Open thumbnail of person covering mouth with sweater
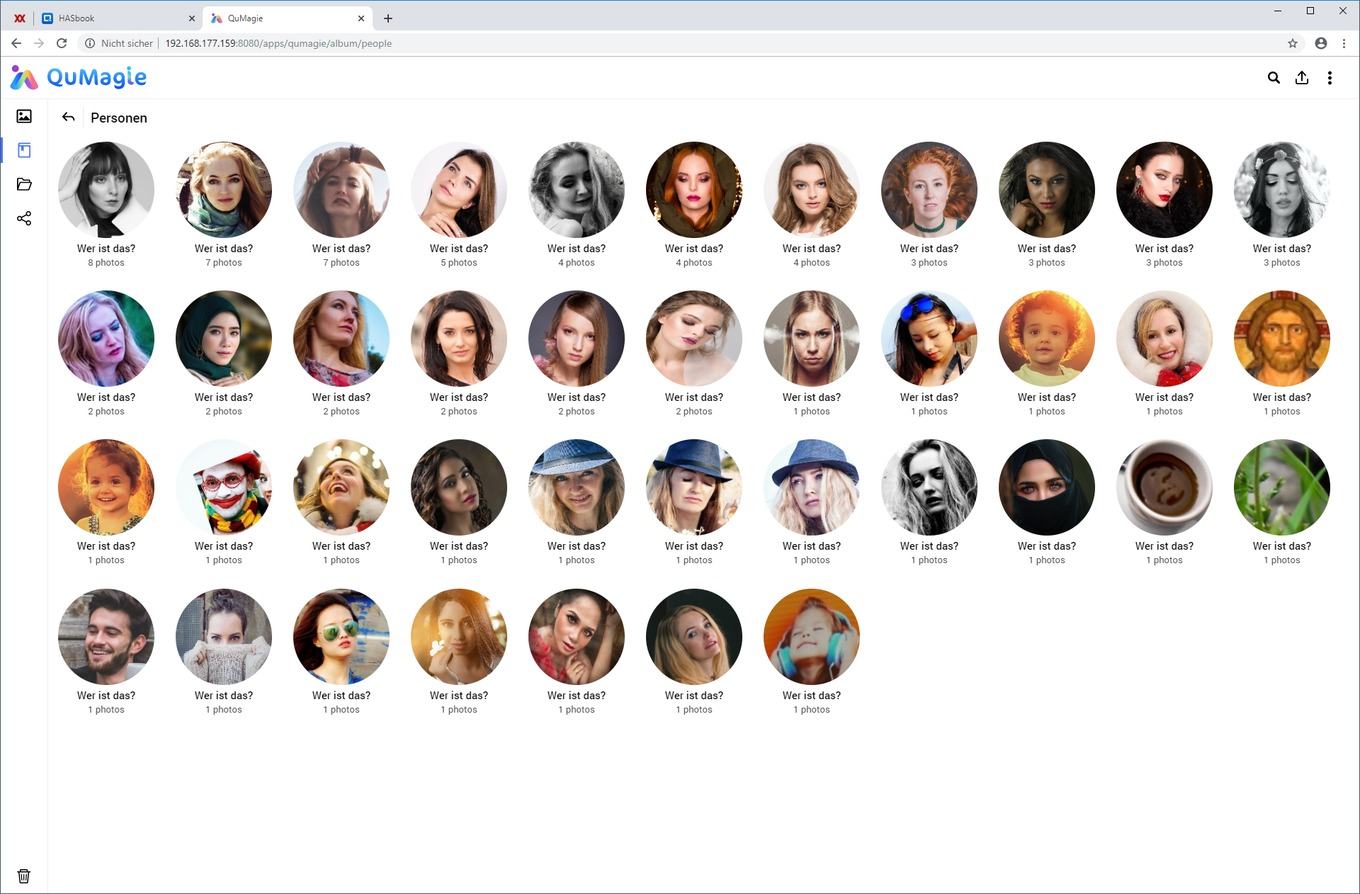Screen dimensions: 1360x894 [x=224, y=636]
